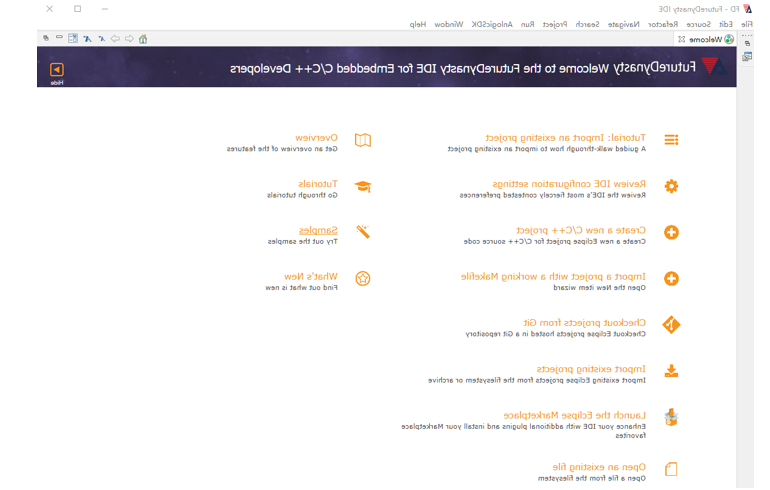Open the Edit menu
The width and height of the screenshot is (770, 490).
pos(726,24)
